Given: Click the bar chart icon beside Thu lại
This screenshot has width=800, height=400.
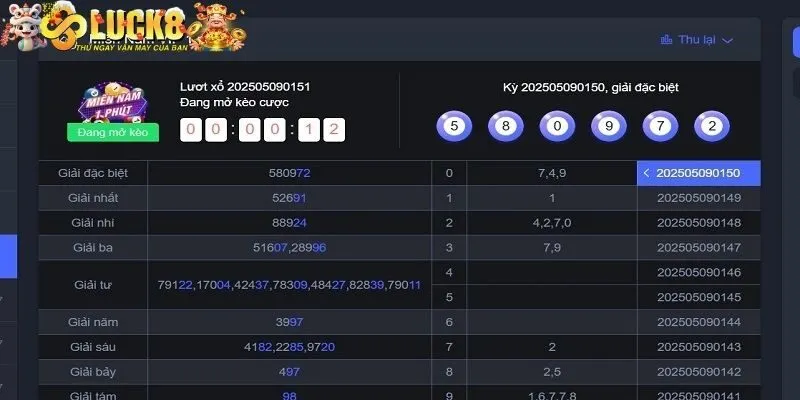Looking at the screenshot, I should point(667,40).
